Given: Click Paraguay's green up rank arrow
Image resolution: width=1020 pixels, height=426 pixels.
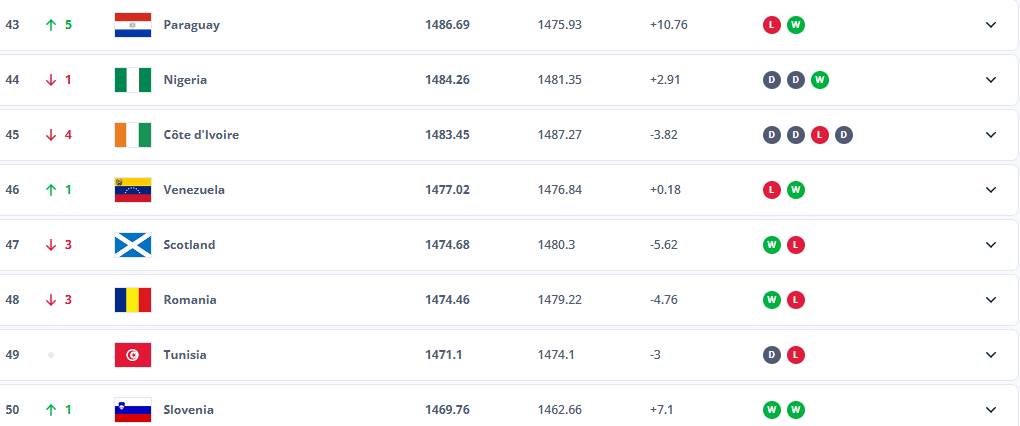Looking at the screenshot, I should [x=50, y=25].
